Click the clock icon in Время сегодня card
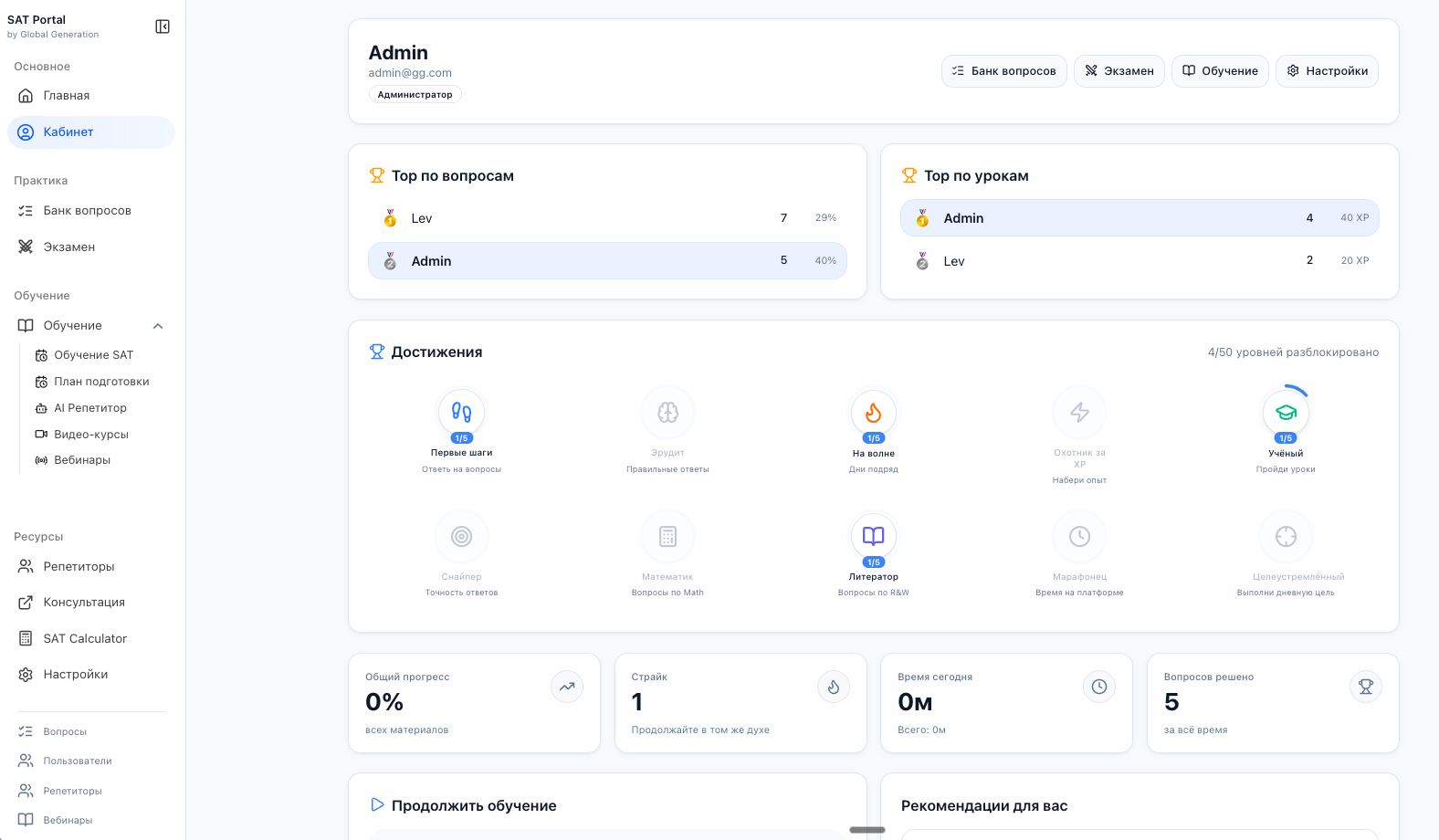1439x840 pixels. pos(1099,687)
